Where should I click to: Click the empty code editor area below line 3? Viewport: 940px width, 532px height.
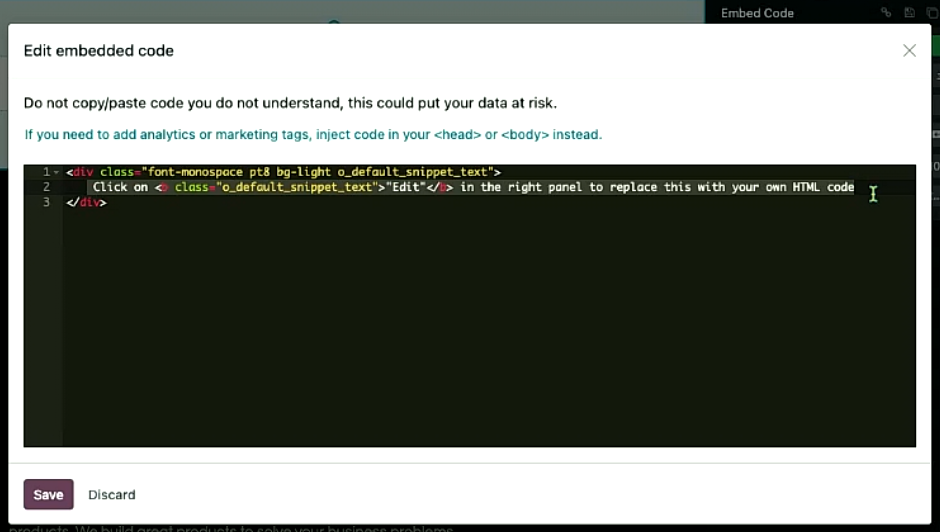coord(489,327)
